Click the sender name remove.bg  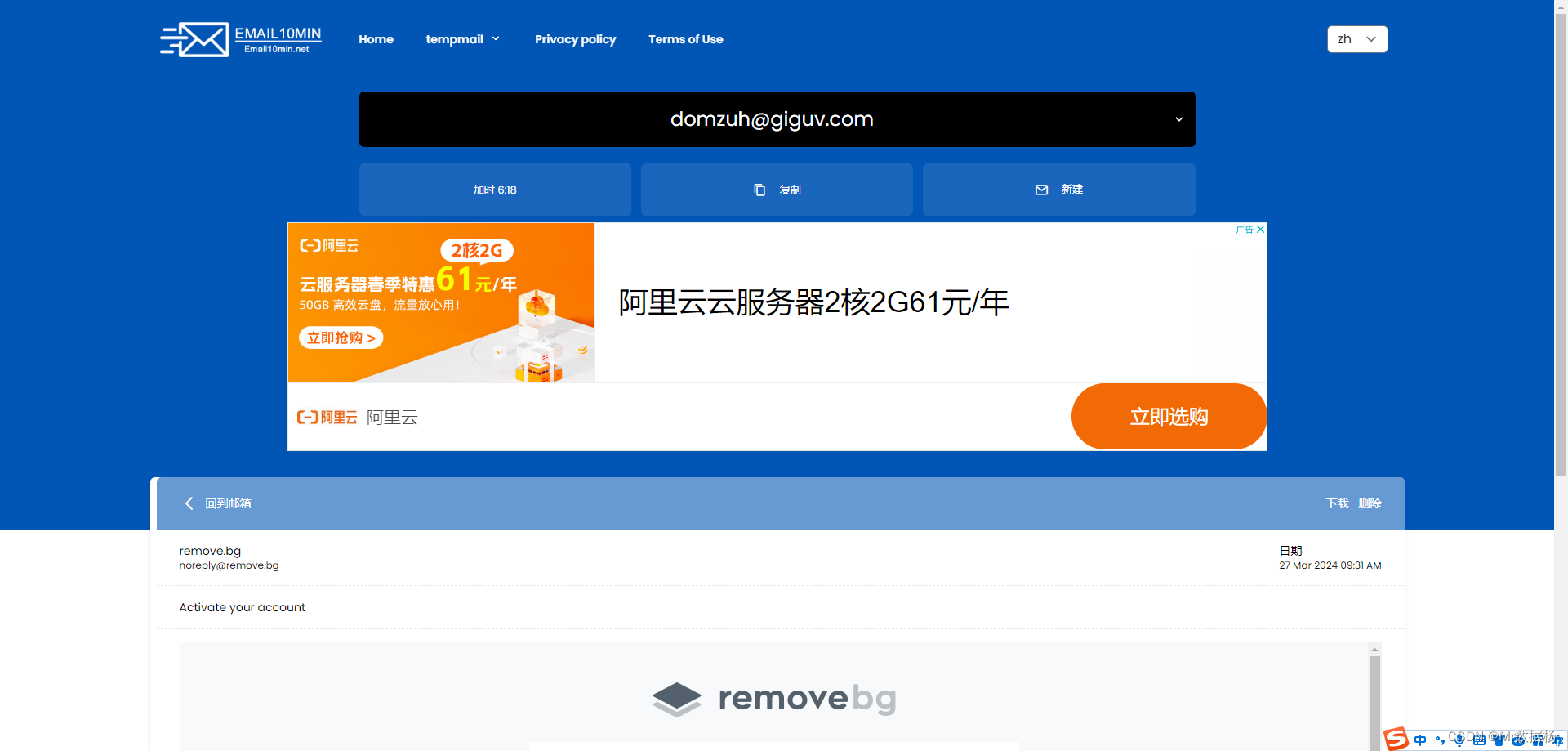(210, 551)
